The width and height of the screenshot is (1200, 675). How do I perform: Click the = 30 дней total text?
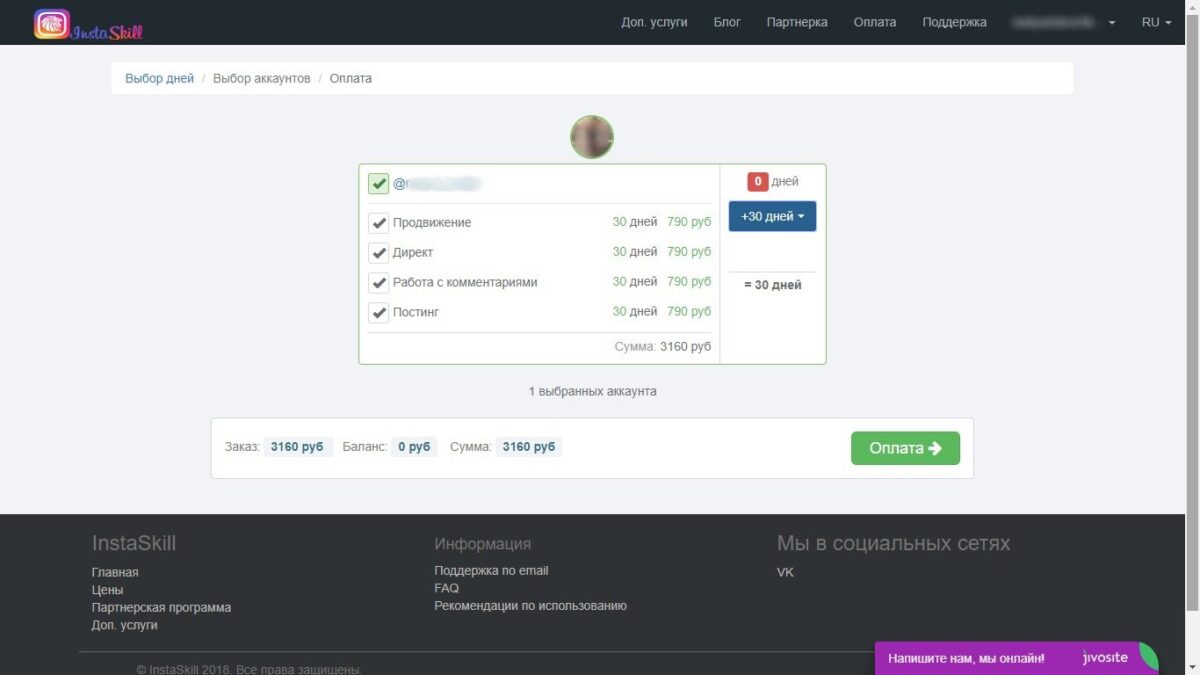pos(772,285)
